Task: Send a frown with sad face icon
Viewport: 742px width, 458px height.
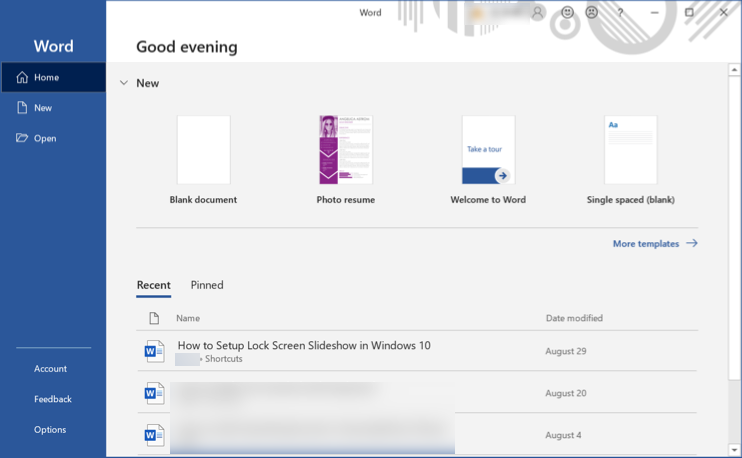Action: click(592, 12)
